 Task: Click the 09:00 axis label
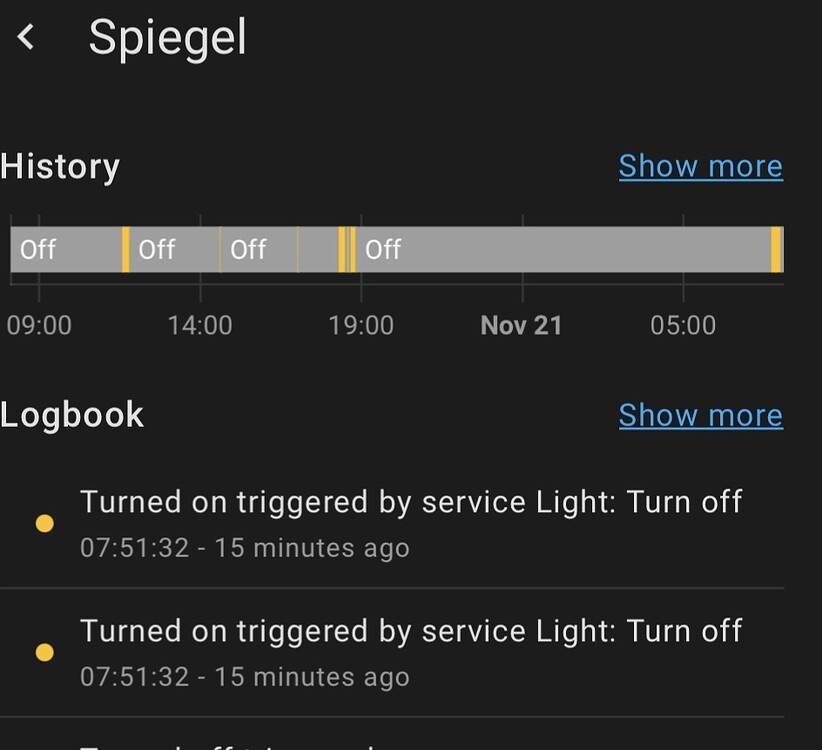pyautogui.click(x=39, y=325)
